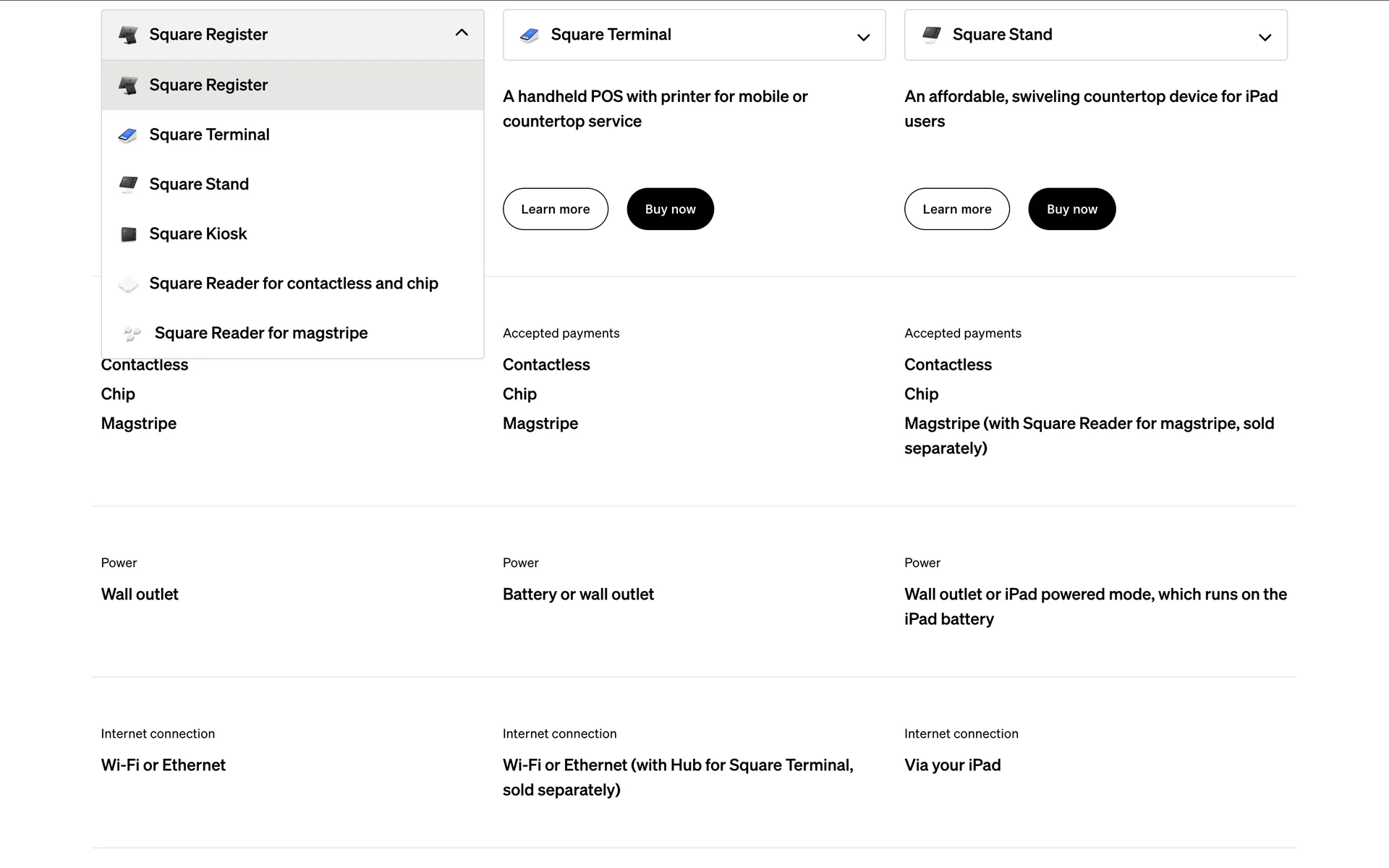Expand the Square Stand comparison dropdown
The height and width of the screenshot is (868, 1389).
1265,37
